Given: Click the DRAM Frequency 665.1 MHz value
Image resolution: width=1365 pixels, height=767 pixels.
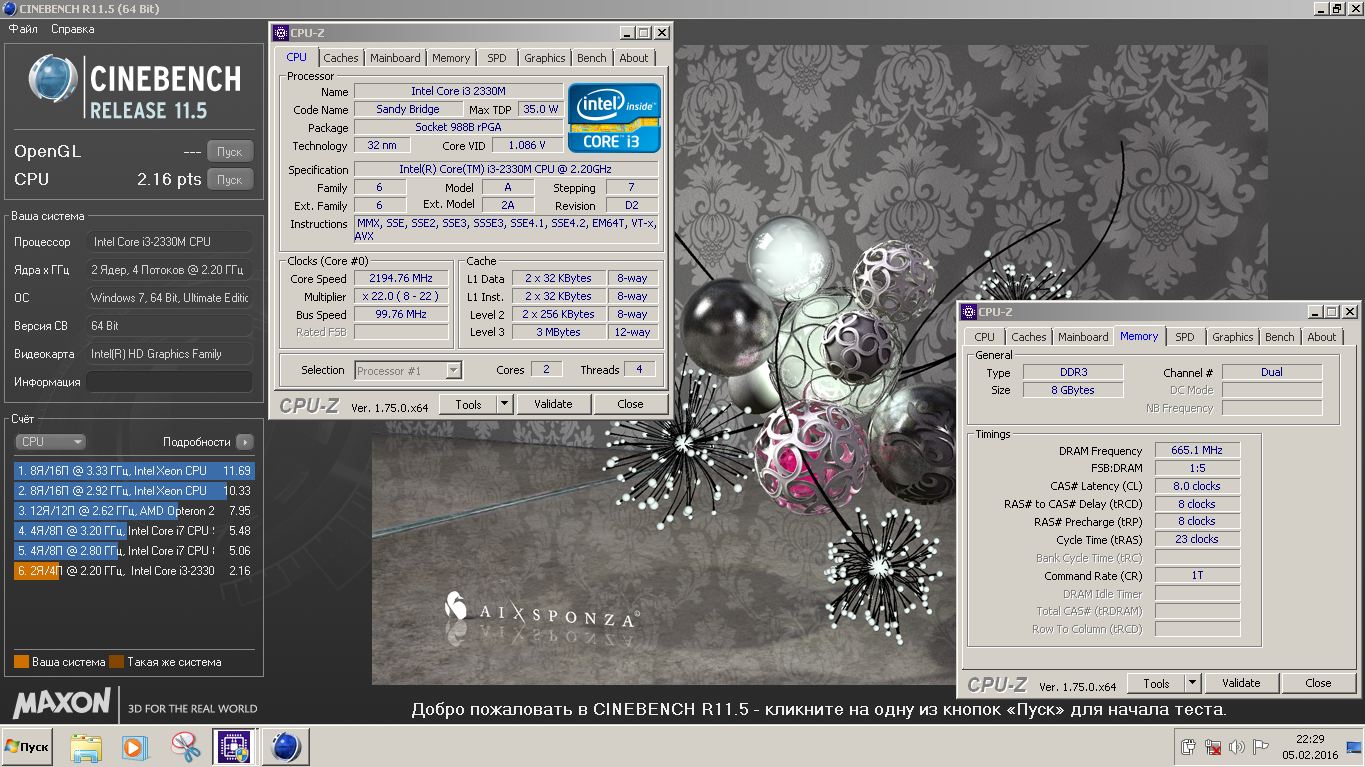Looking at the screenshot, I should [1197, 451].
